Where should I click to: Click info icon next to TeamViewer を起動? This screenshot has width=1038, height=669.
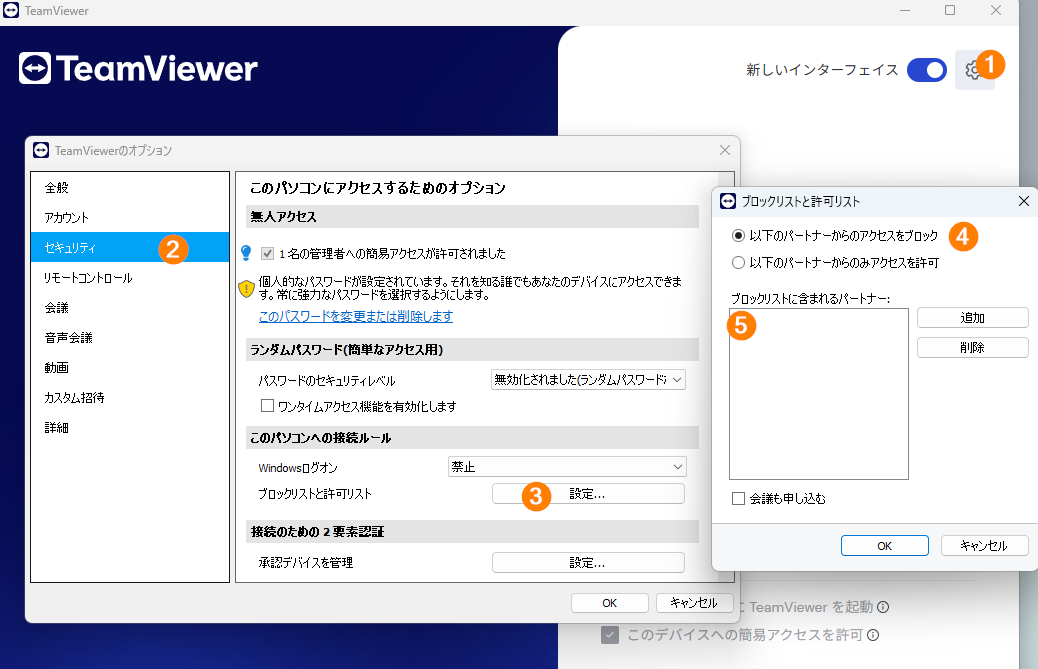point(882,607)
